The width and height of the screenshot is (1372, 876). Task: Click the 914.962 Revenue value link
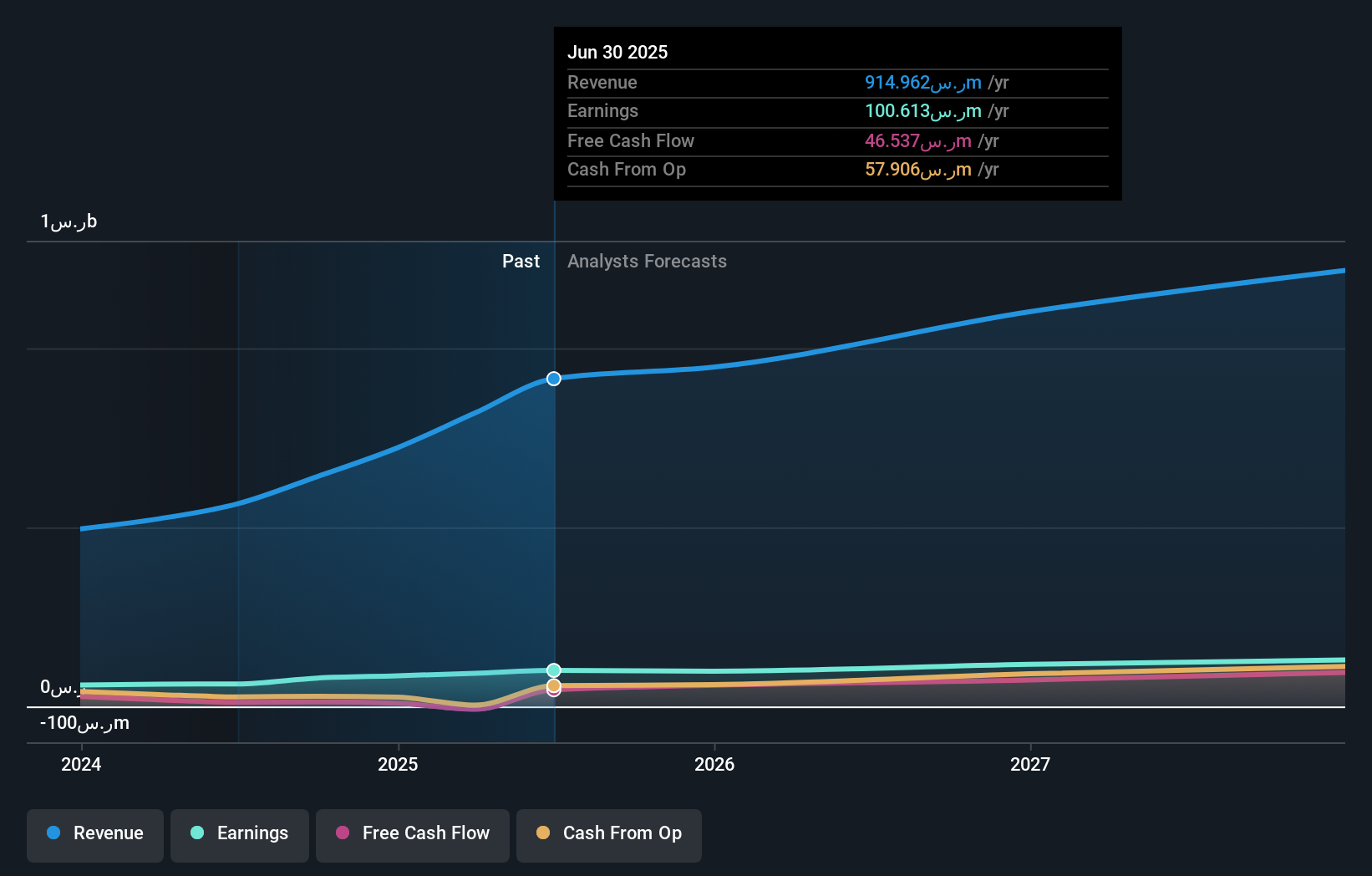tap(919, 83)
